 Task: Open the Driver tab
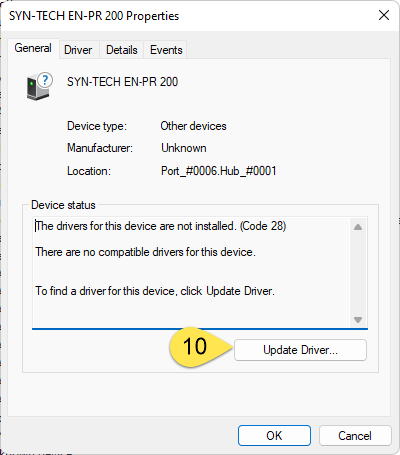coord(78,50)
